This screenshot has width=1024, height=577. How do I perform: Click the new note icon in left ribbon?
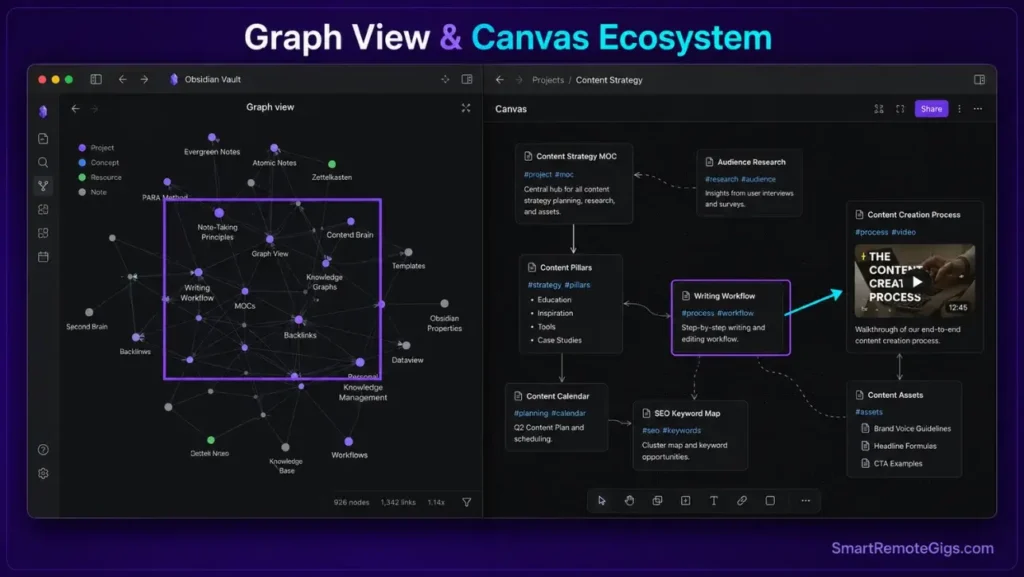point(43,138)
